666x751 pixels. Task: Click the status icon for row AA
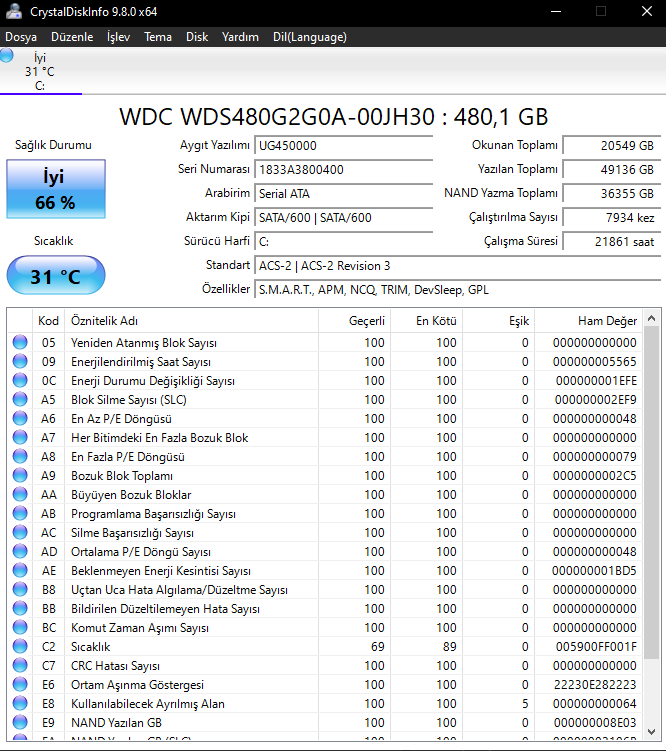pos(20,494)
